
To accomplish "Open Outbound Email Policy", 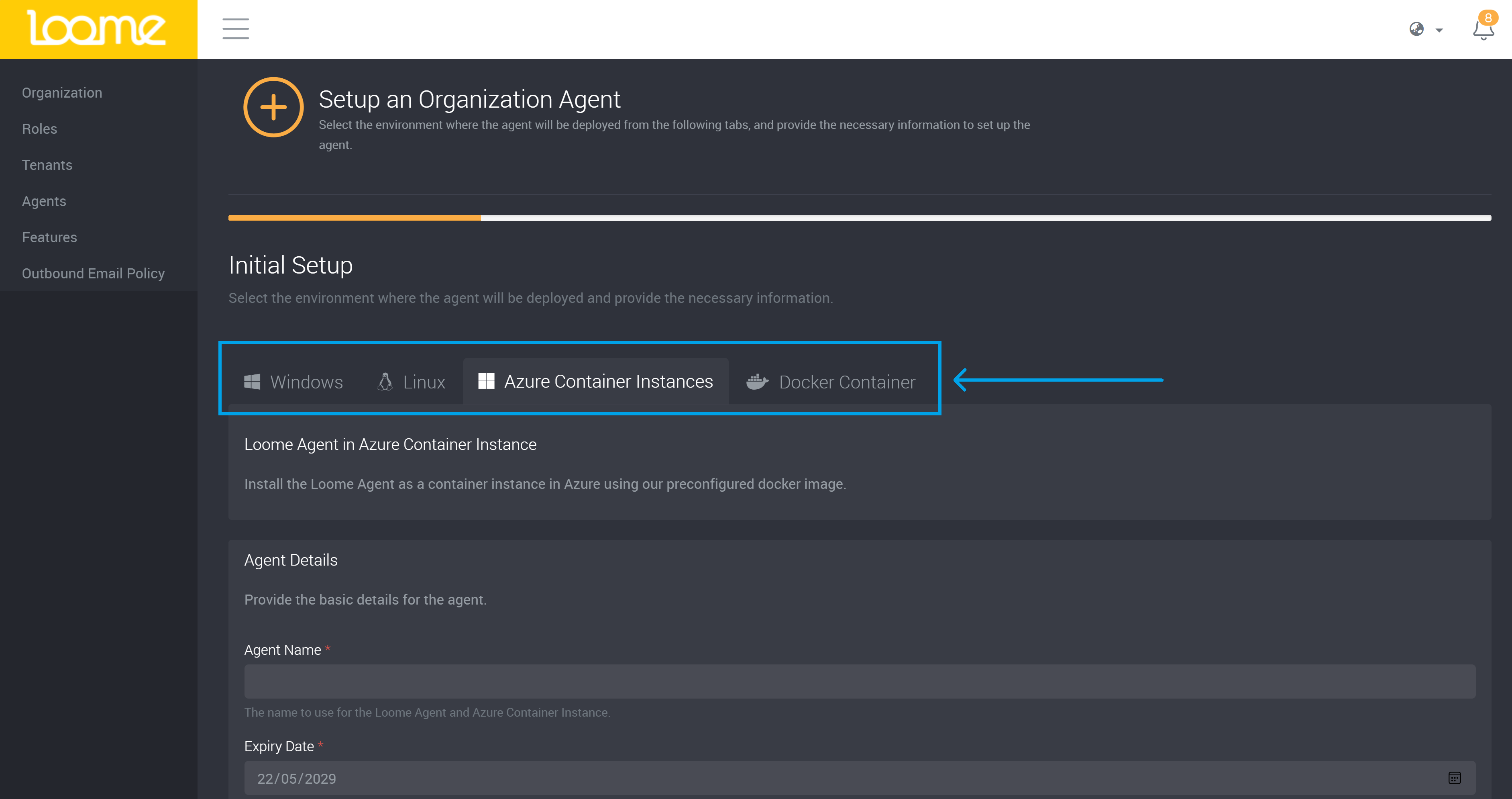I will point(93,274).
